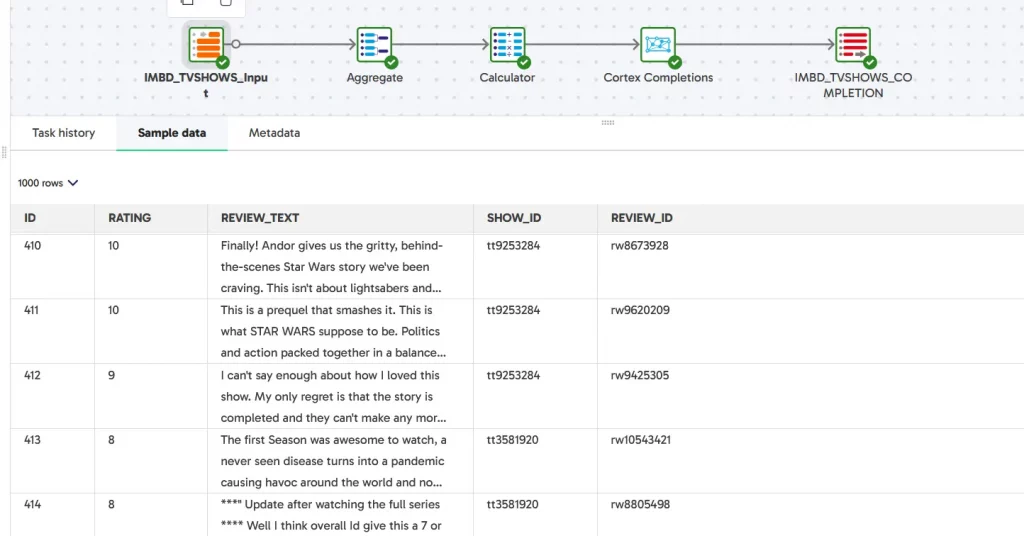Click the Calculator component label
This screenshot has height=536, width=1024.
point(507,78)
